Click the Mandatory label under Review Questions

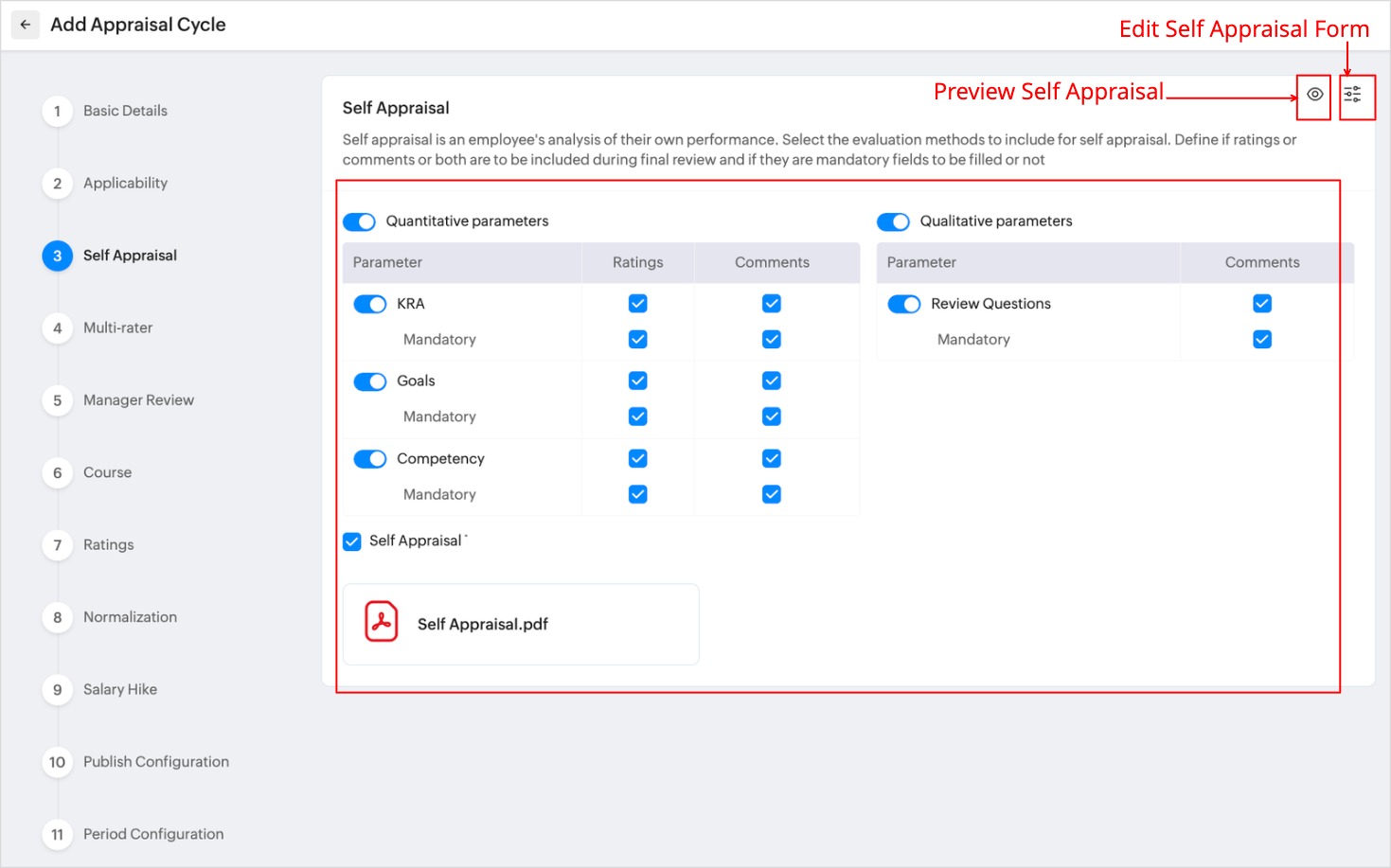973,340
